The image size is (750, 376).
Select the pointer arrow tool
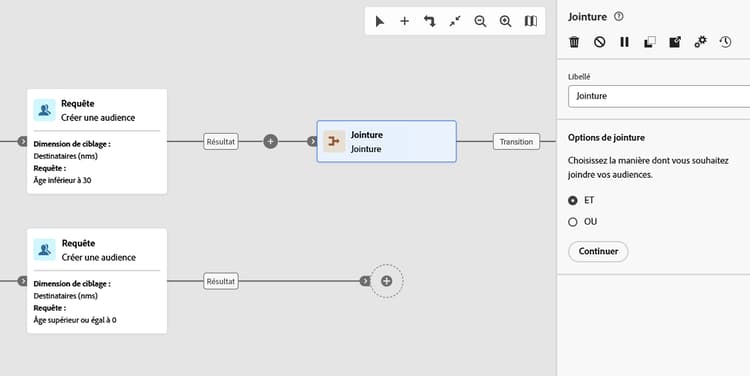tap(380, 21)
